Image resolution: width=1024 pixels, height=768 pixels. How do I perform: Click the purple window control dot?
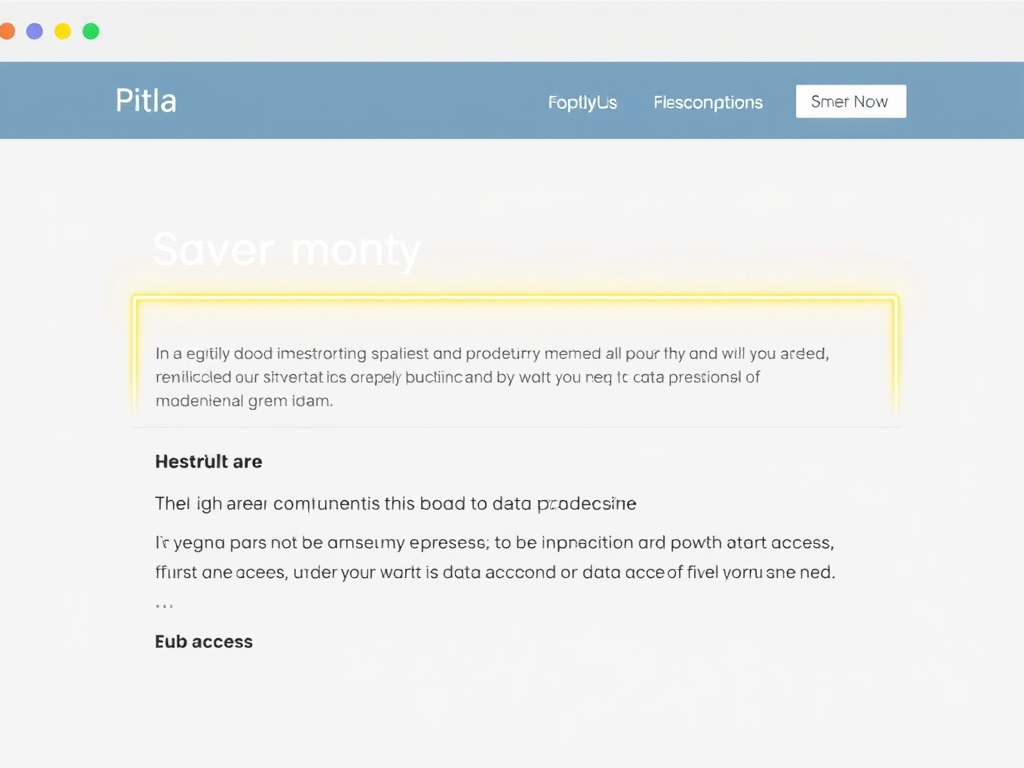[34, 31]
